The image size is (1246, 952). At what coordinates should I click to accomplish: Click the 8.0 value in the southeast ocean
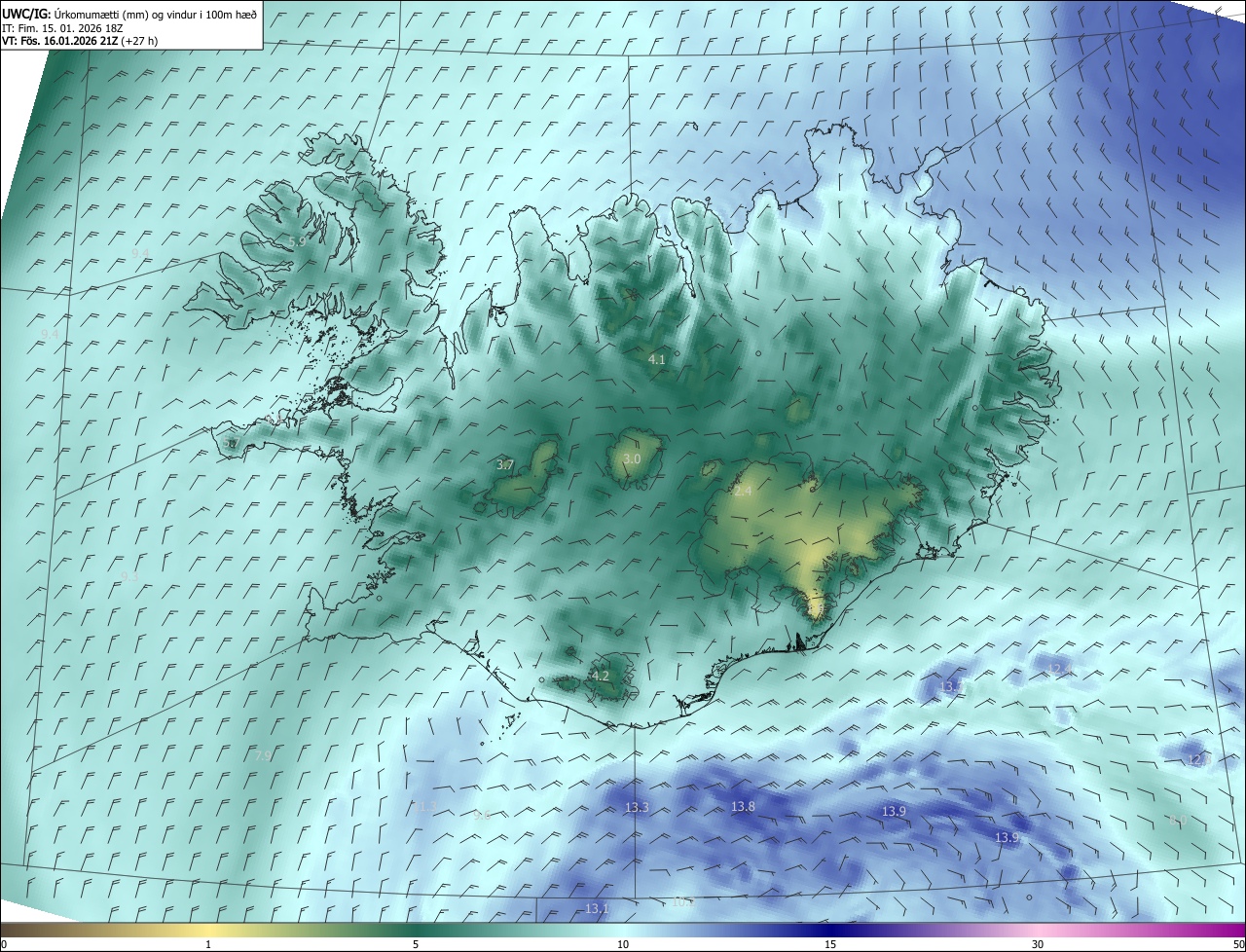coord(1177,821)
